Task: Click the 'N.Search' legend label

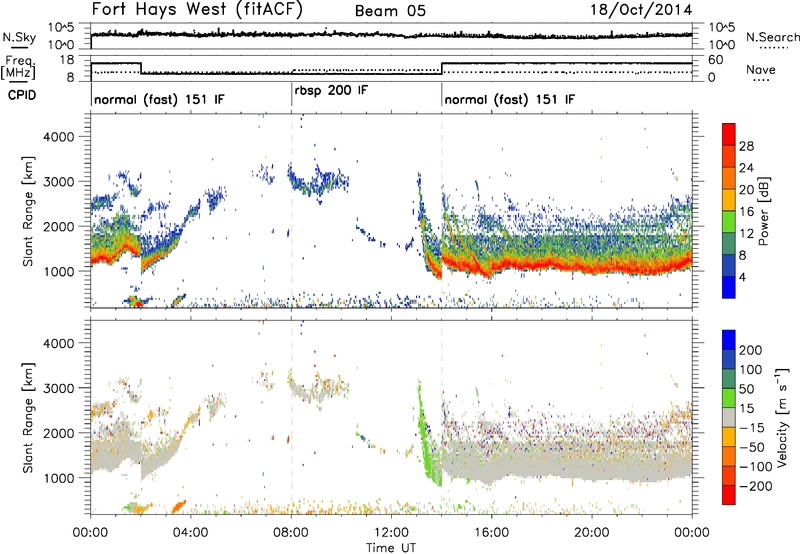Action: tap(772, 37)
